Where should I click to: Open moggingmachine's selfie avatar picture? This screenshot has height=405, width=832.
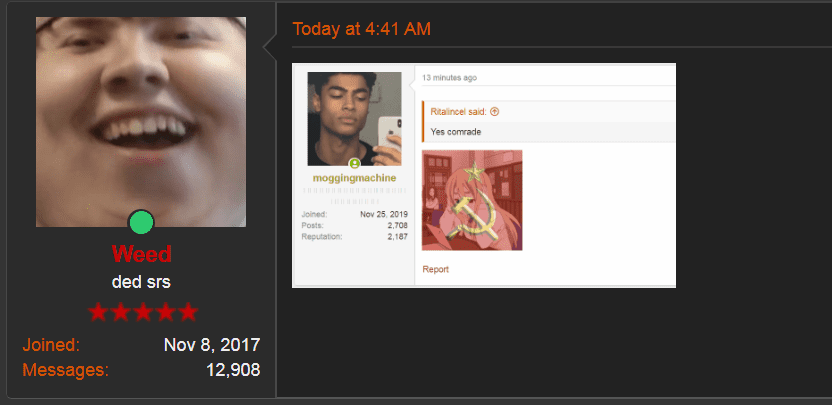click(x=354, y=119)
